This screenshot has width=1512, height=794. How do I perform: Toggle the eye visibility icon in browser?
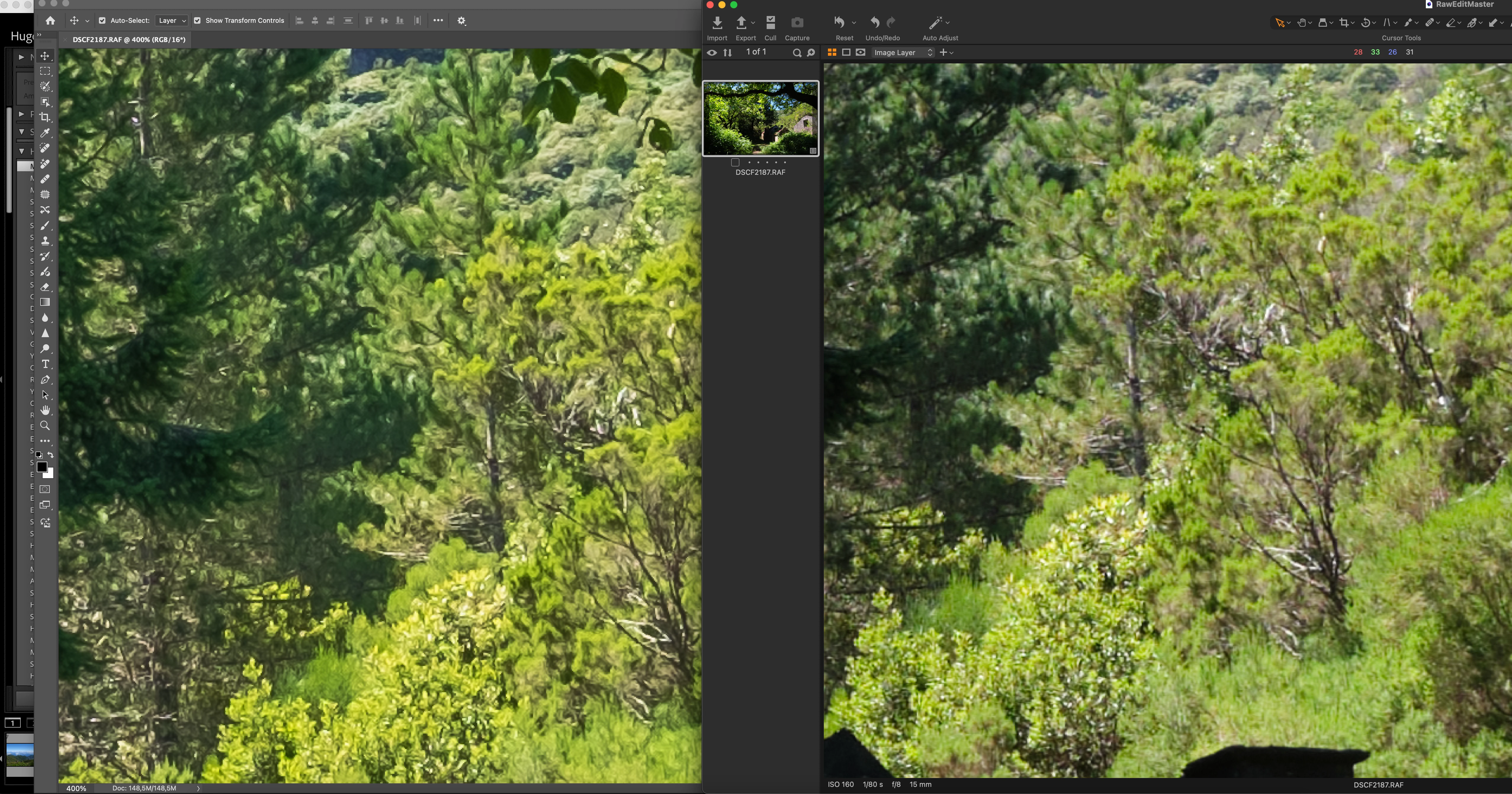click(711, 52)
